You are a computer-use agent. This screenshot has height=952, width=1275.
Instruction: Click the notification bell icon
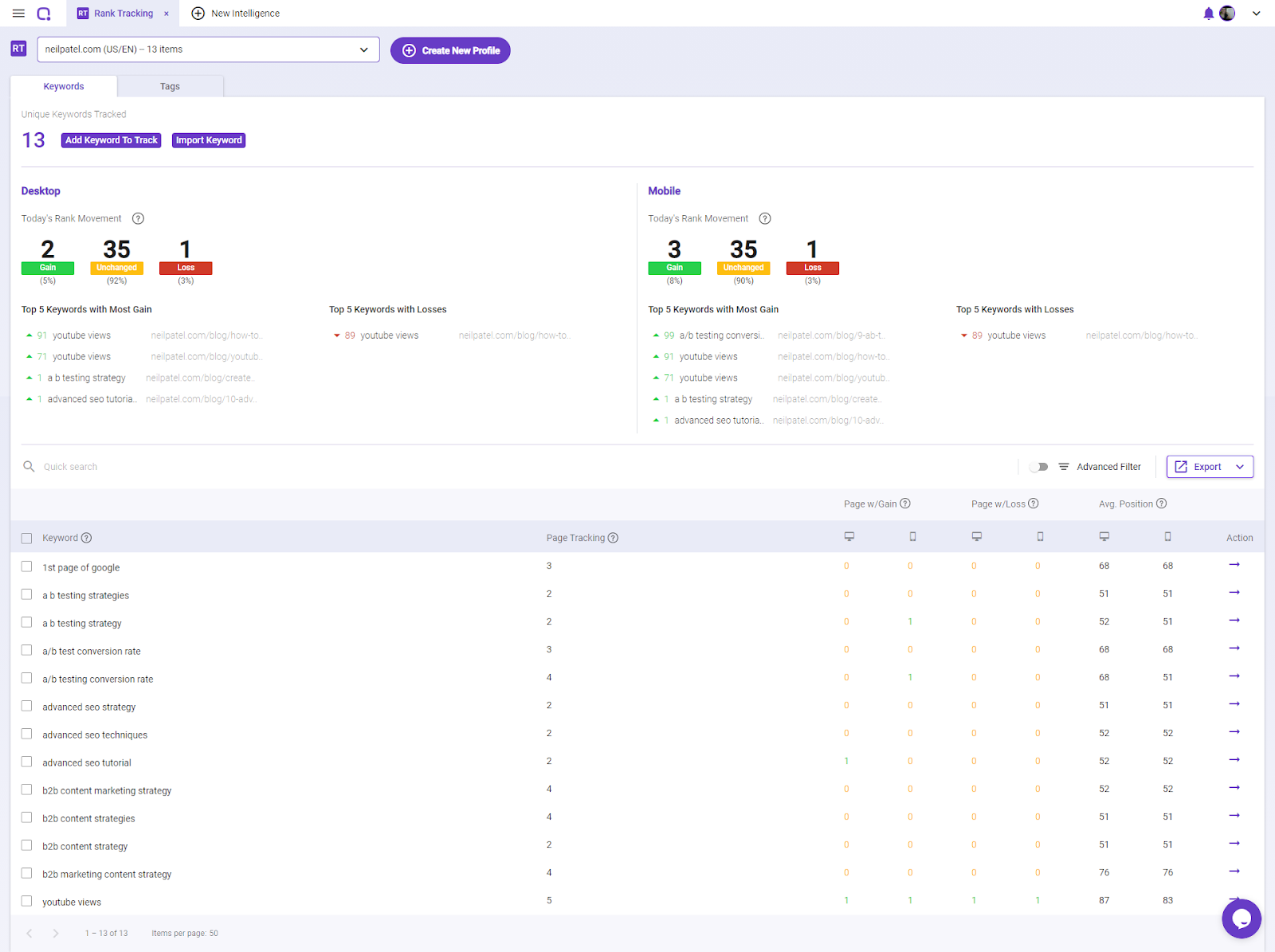pos(1209,14)
